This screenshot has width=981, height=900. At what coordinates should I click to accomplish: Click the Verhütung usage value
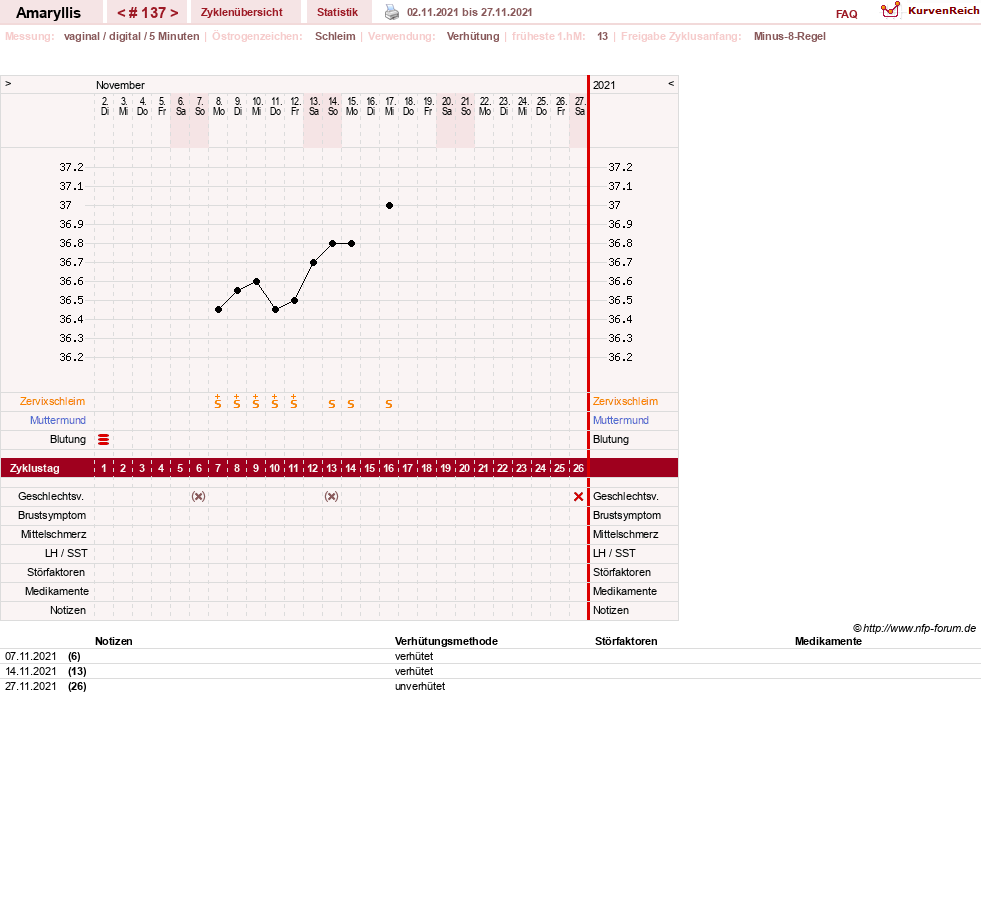point(473,36)
